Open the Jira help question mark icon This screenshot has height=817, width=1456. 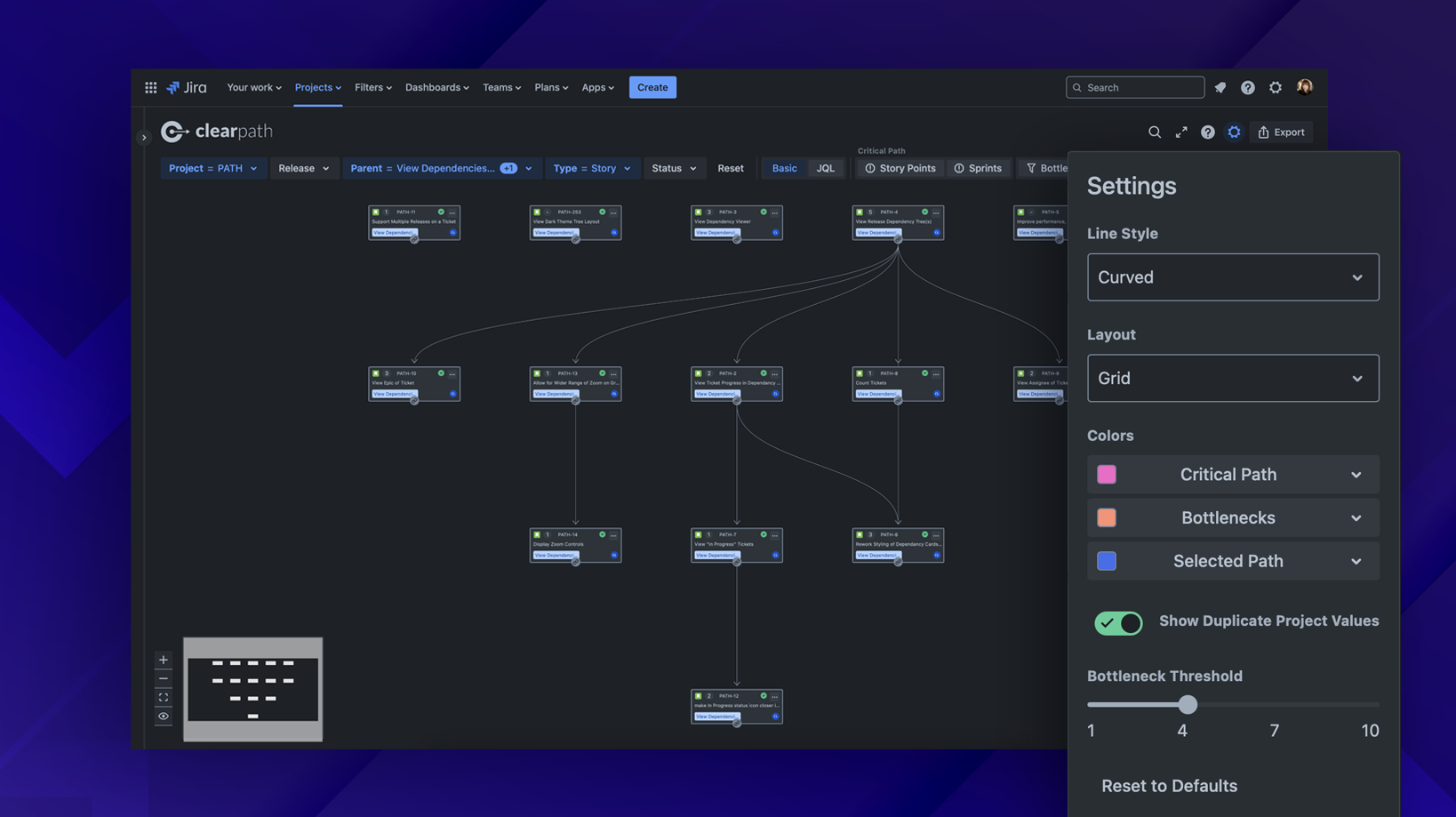point(1247,87)
